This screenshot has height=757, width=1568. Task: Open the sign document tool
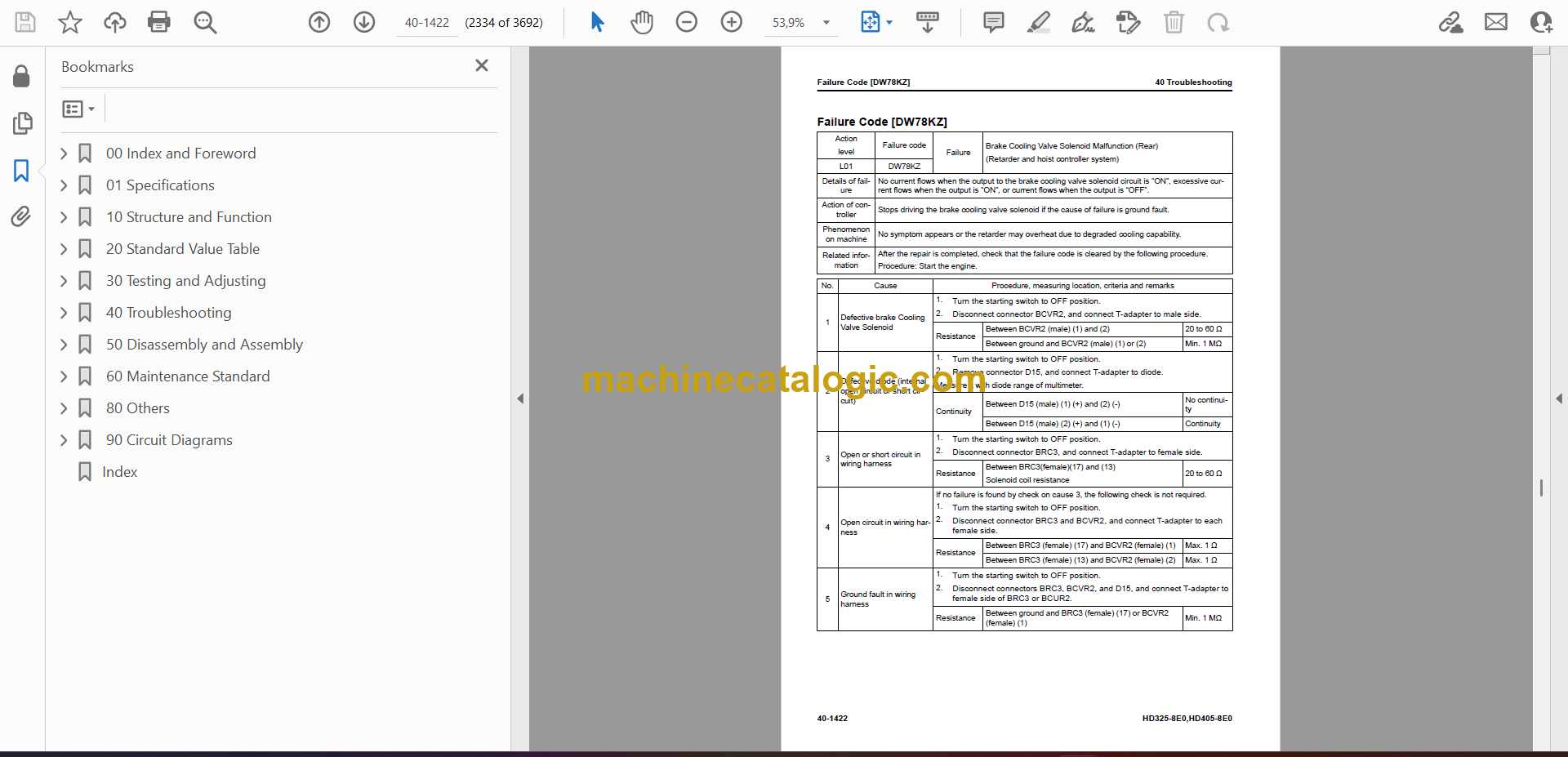point(1084,22)
